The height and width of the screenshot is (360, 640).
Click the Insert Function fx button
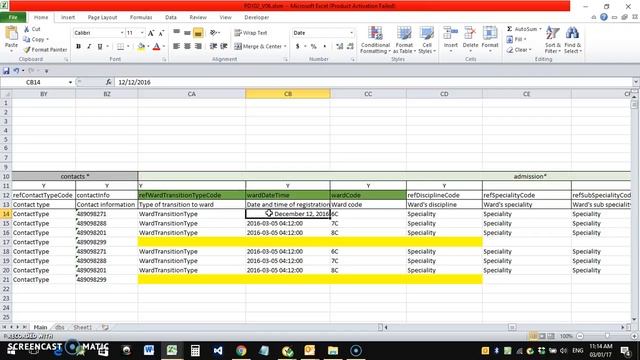(108, 82)
